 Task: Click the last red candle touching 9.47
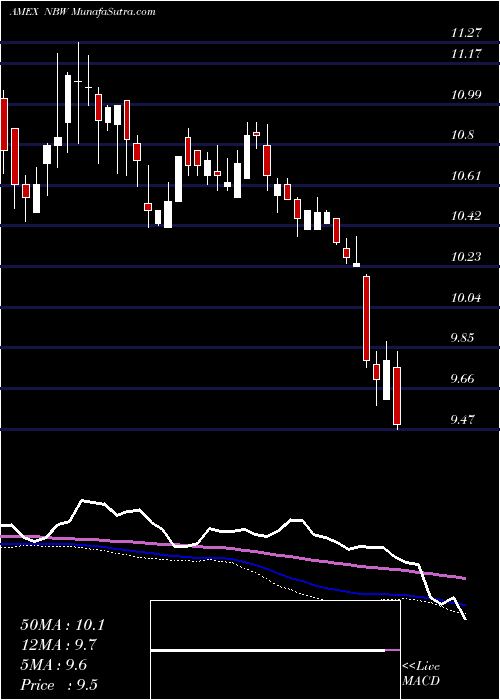coord(397,396)
